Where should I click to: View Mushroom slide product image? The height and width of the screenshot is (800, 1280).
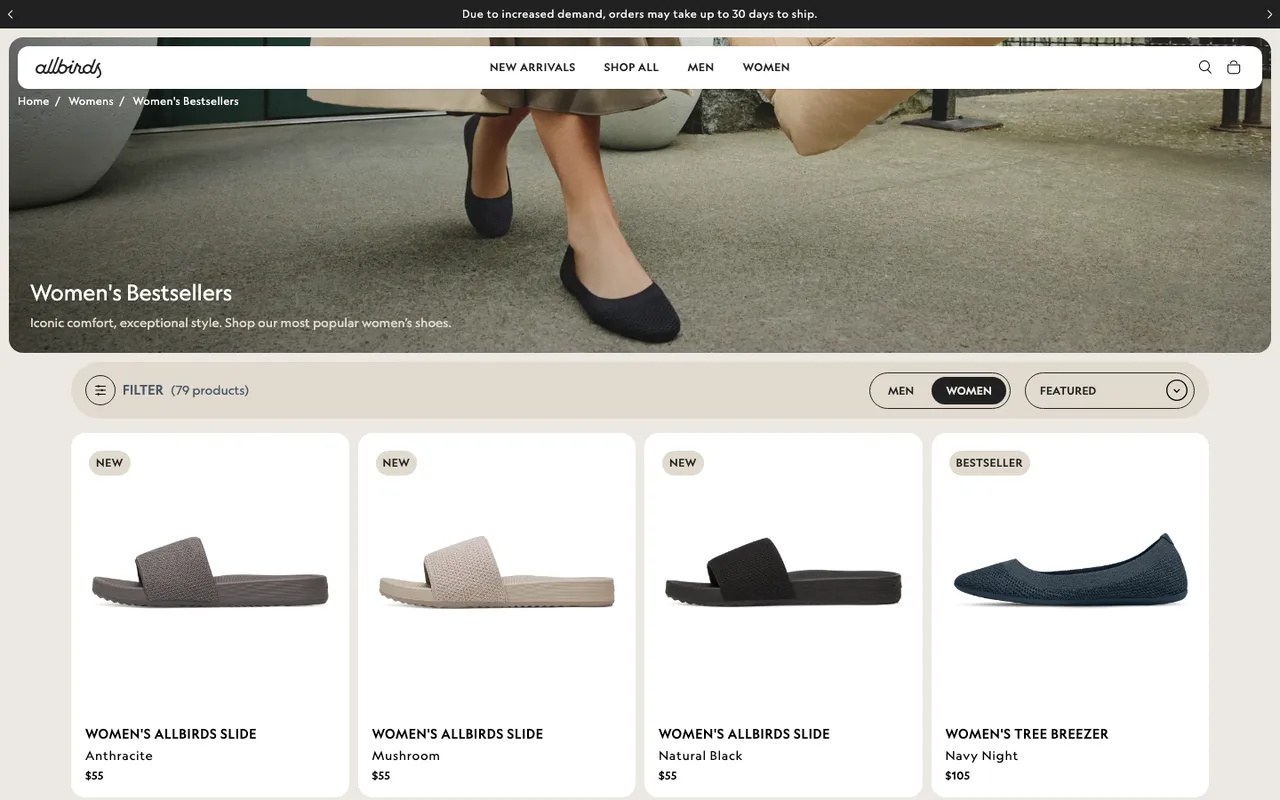[x=496, y=572]
